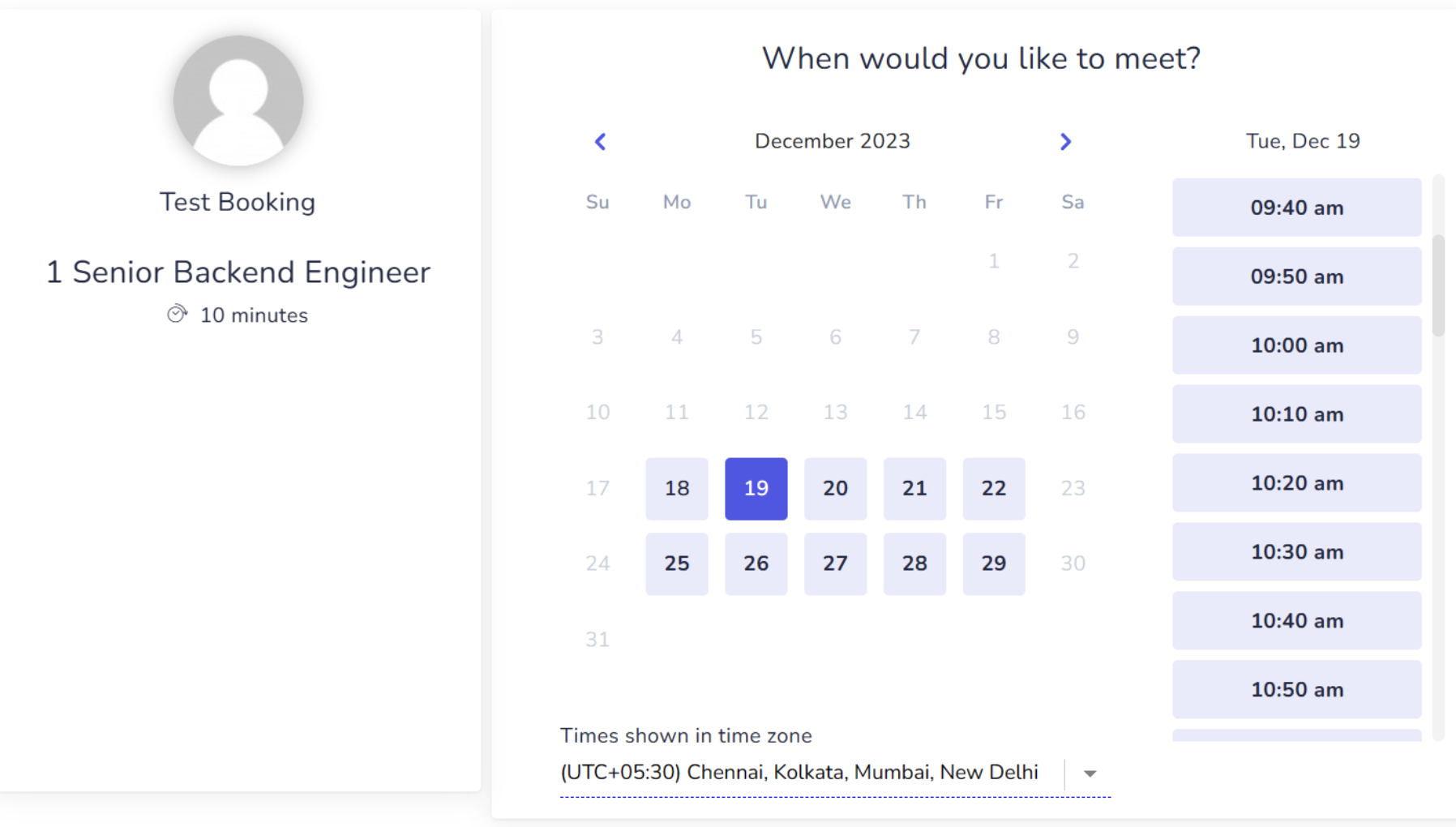Image resolution: width=1456 pixels, height=827 pixels.
Task: Select the highlighted date 19
Action: (x=756, y=488)
